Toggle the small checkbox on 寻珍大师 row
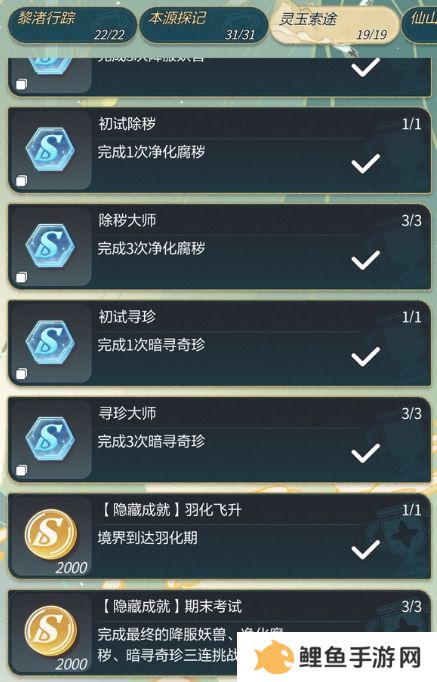Image resolution: width=437 pixels, height=682 pixels. pyautogui.click(x=21, y=470)
